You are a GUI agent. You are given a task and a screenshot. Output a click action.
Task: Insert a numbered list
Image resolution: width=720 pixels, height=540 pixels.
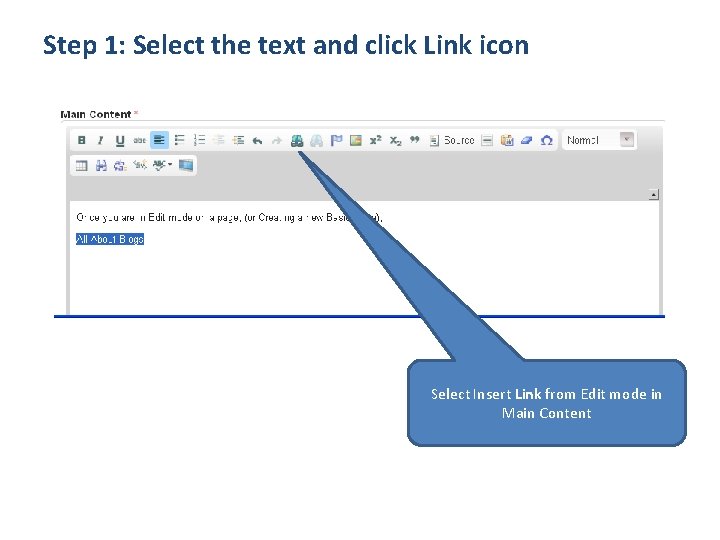[x=199, y=140]
